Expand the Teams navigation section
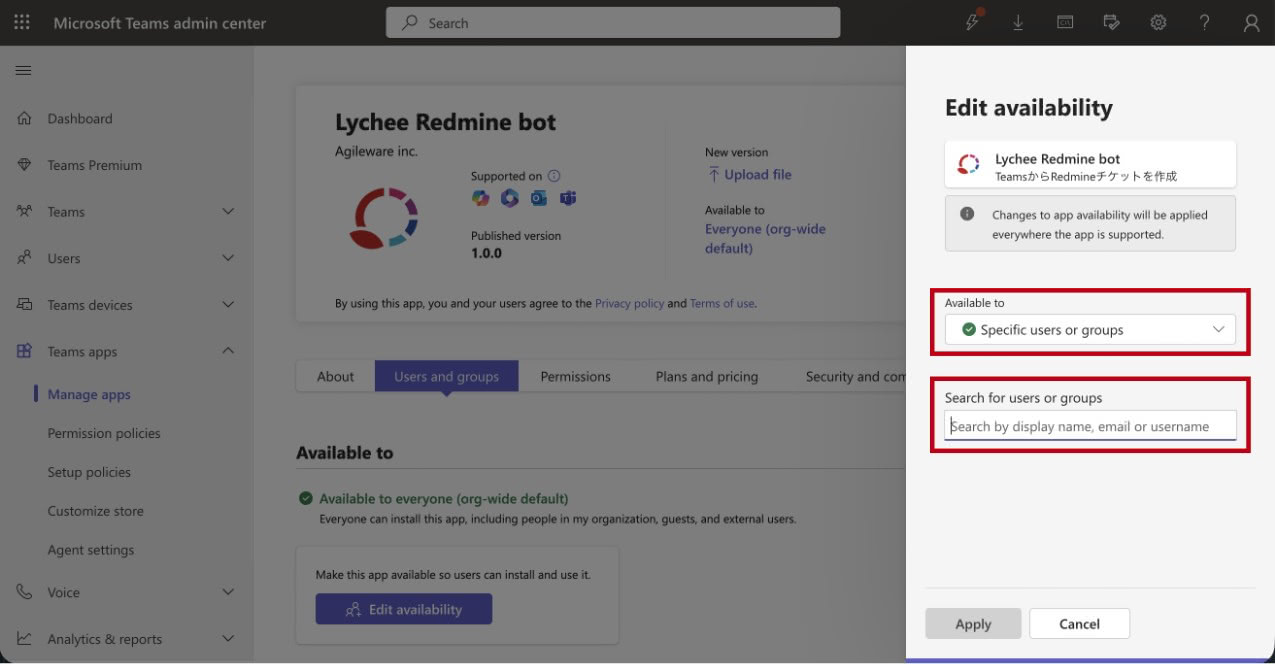The height and width of the screenshot is (664, 1275). tap(228, 211)
